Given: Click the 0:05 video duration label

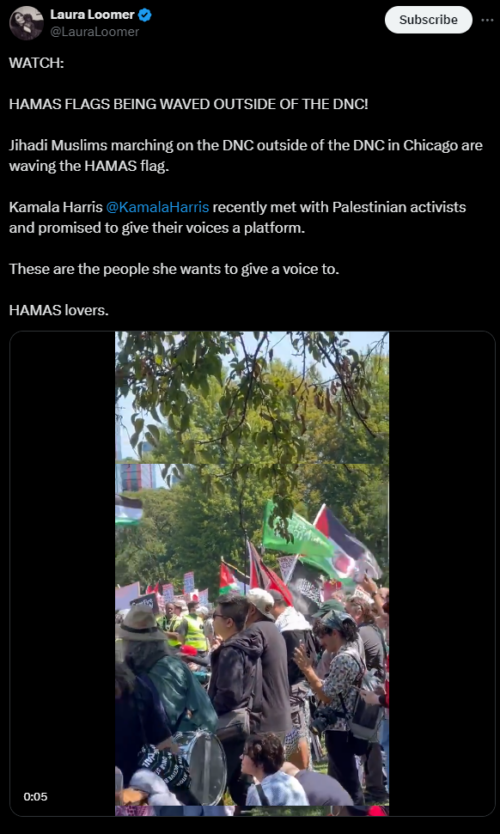Looking at the screenshot, I should tap(35, 797).
